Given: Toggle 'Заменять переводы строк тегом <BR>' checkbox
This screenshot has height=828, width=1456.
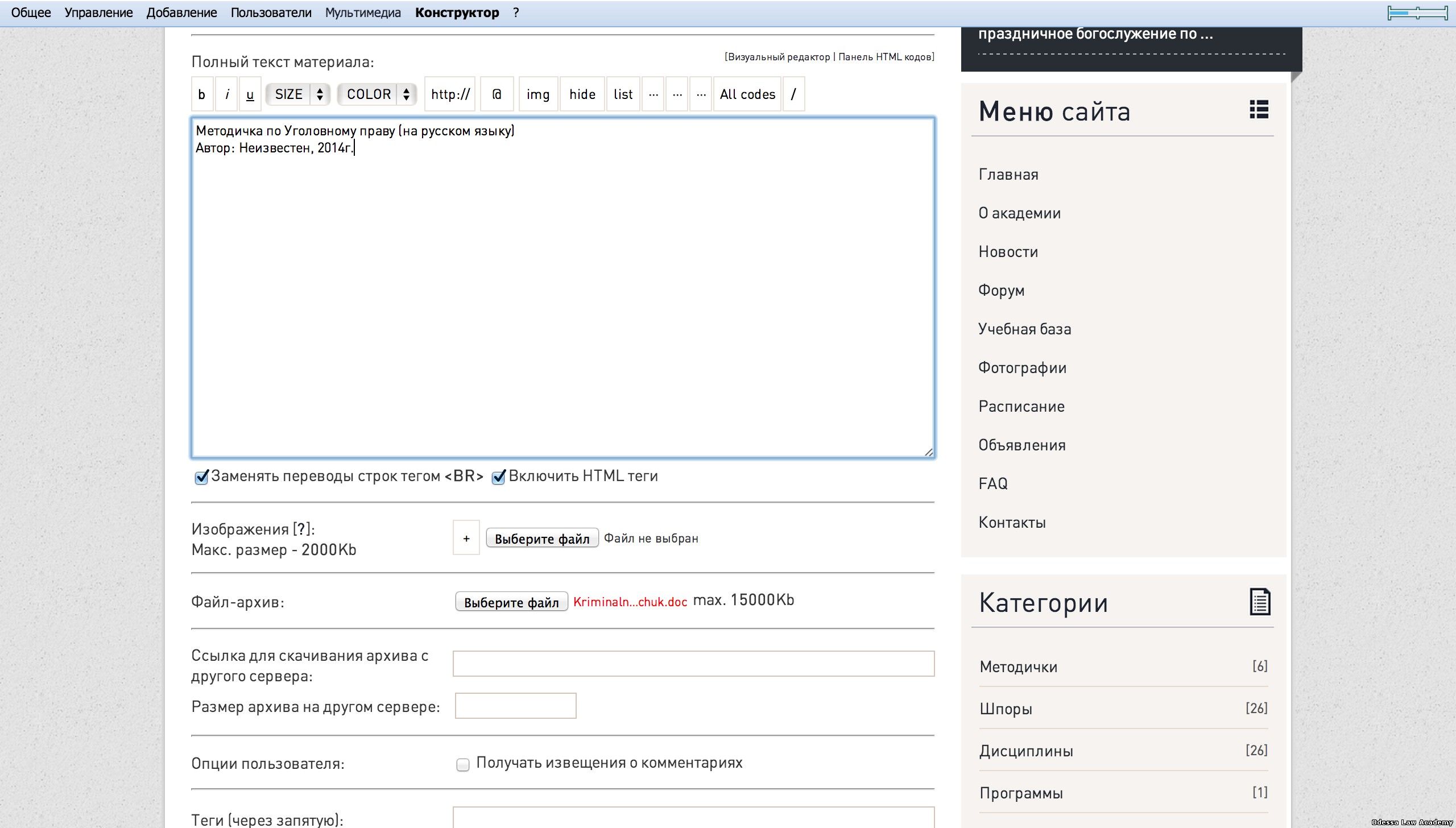Looking at the screenshot, I should tap(201, 477).
